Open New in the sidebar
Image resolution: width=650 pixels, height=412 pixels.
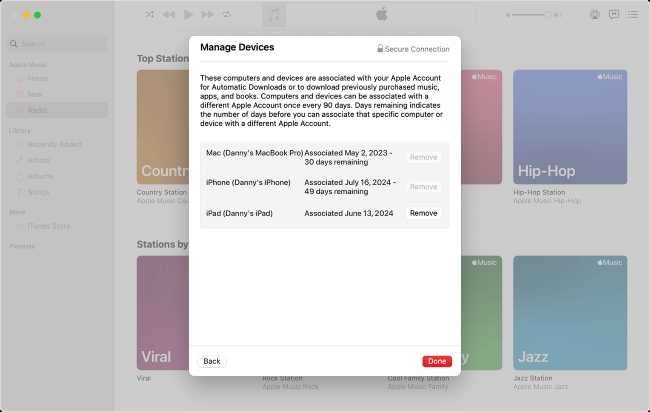pos(57,94)
